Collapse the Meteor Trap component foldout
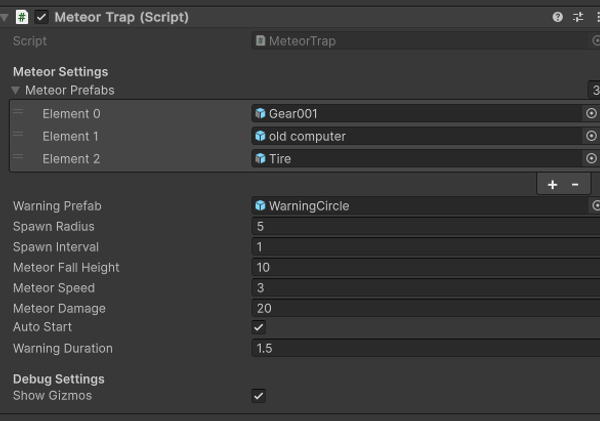 coord(6,17)
